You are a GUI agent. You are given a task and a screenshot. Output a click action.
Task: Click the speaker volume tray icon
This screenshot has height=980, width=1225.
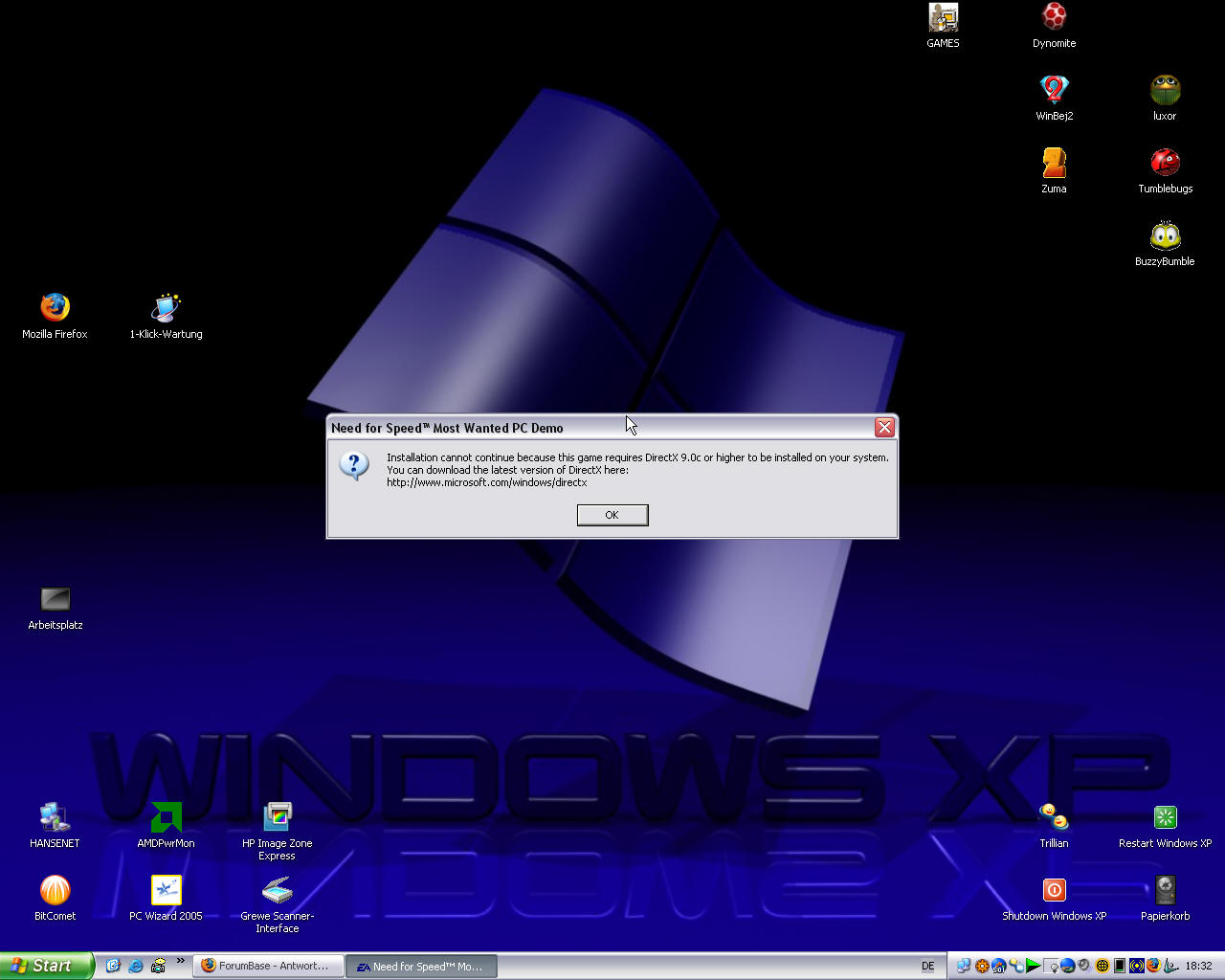1083,966
